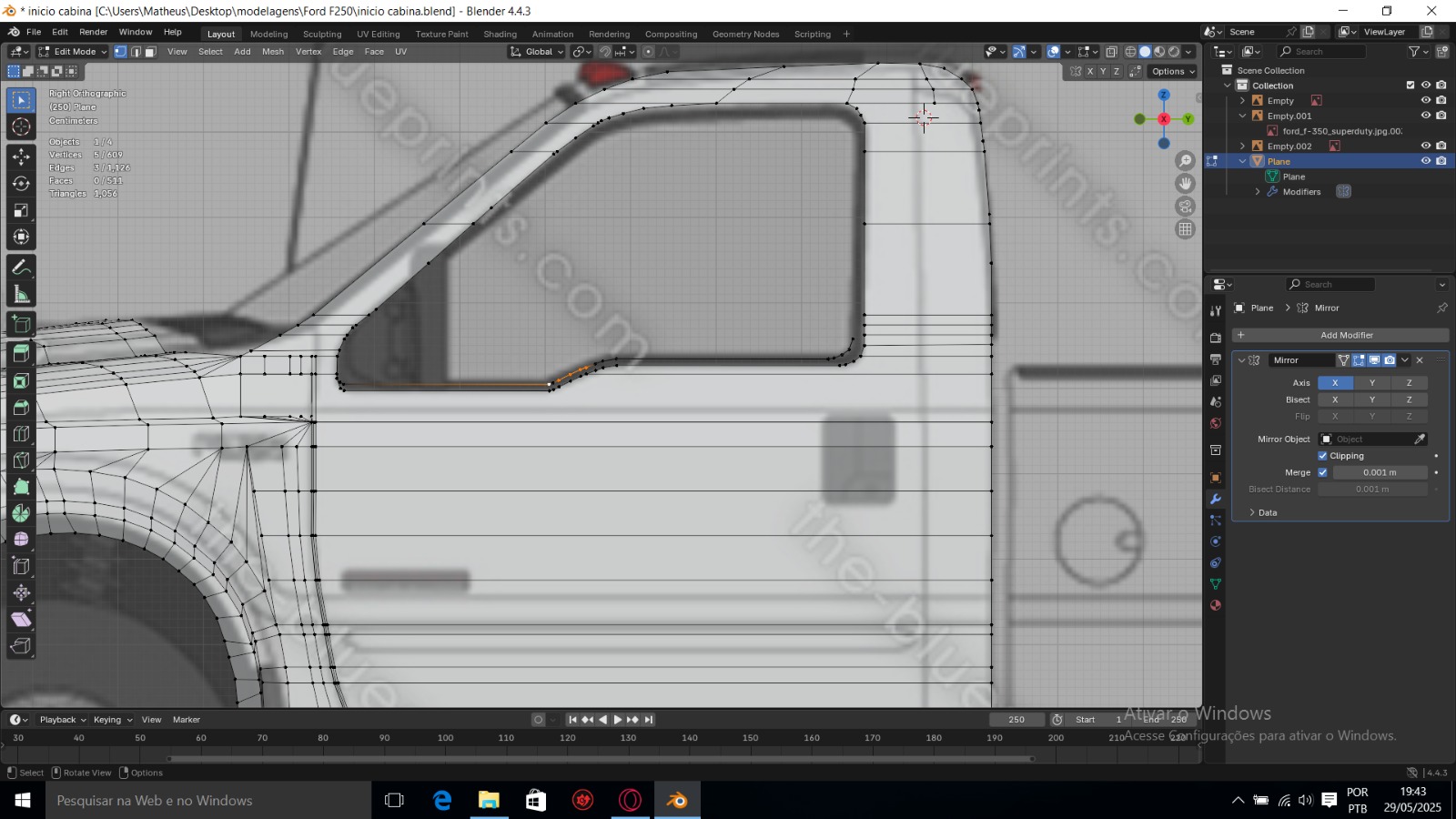Open the File menu

coord(34,32)
